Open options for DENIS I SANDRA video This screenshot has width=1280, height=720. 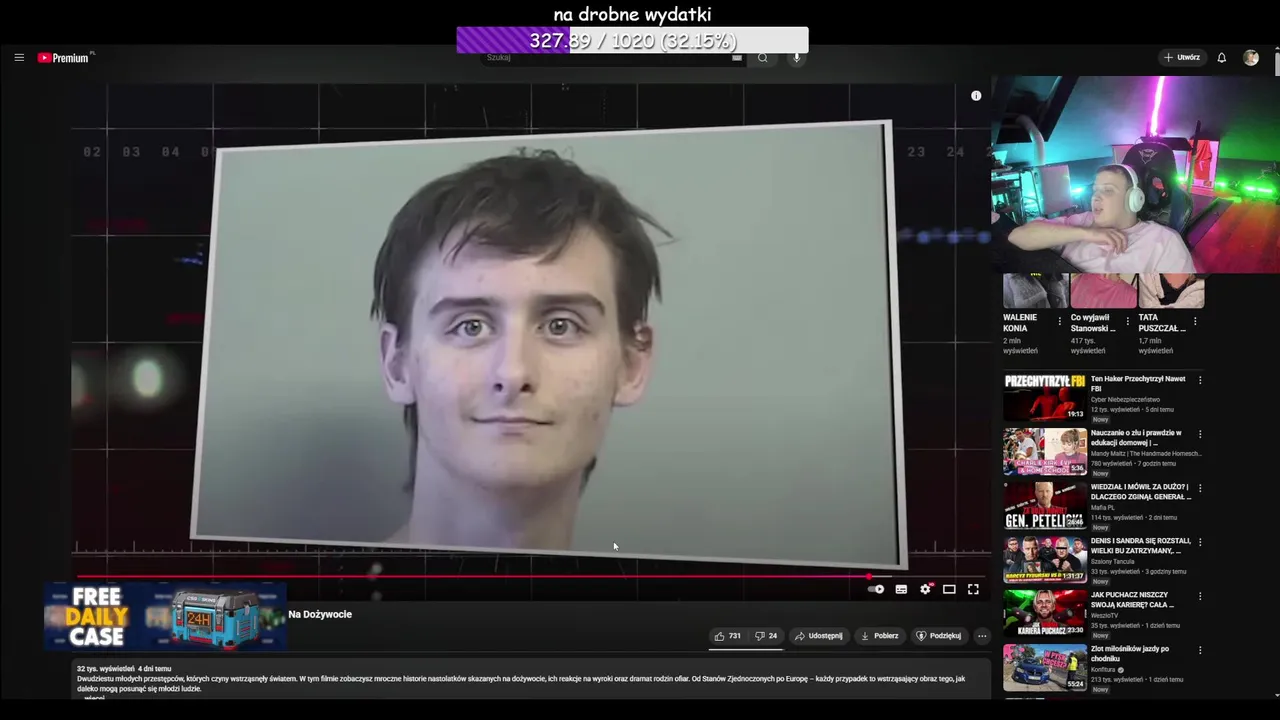(x=1200, y=542)
